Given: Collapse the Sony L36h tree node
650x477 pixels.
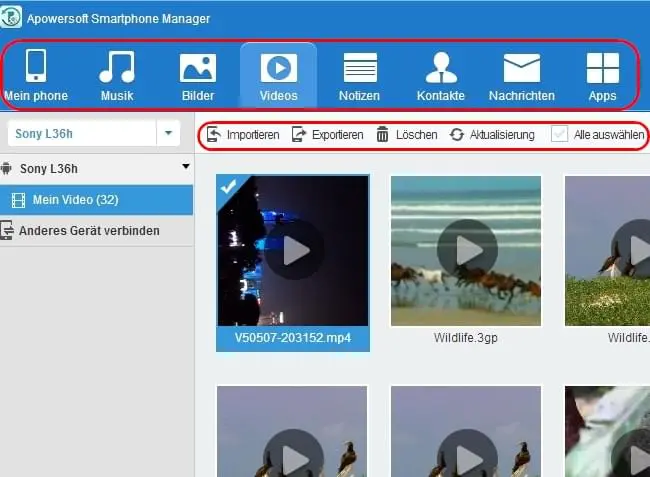Looking at the screenshot, I should coord(186,167).
